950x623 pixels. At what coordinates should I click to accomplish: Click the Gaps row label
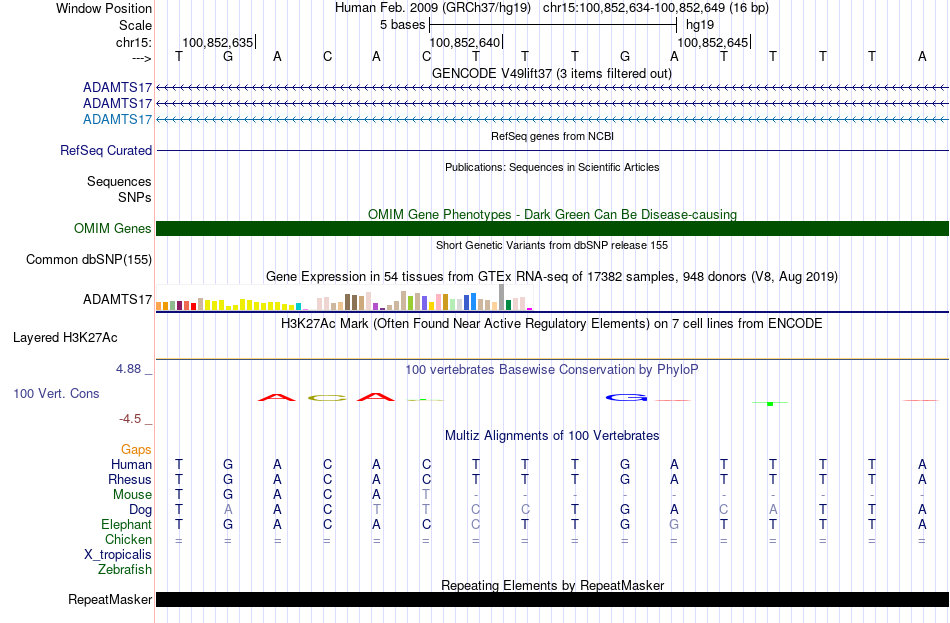(136, 449)
